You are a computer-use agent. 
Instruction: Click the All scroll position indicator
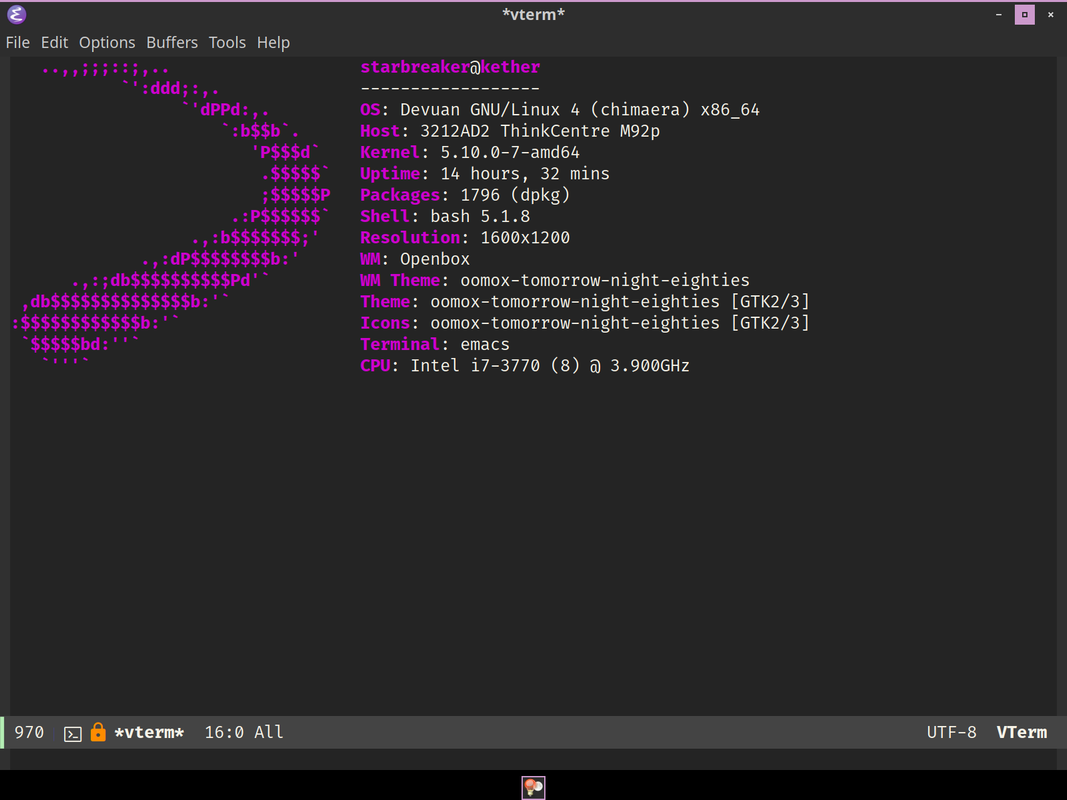coord(269,733)
